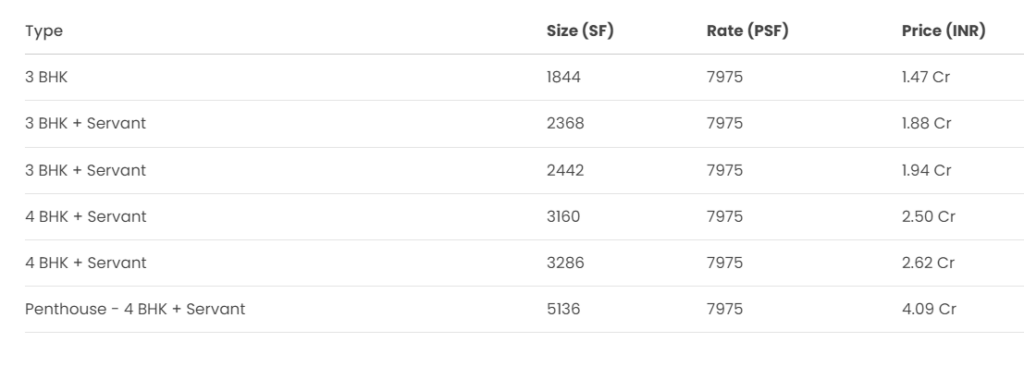Click the 3286 size cell
1024x367 pixels.
coord(566,263)
